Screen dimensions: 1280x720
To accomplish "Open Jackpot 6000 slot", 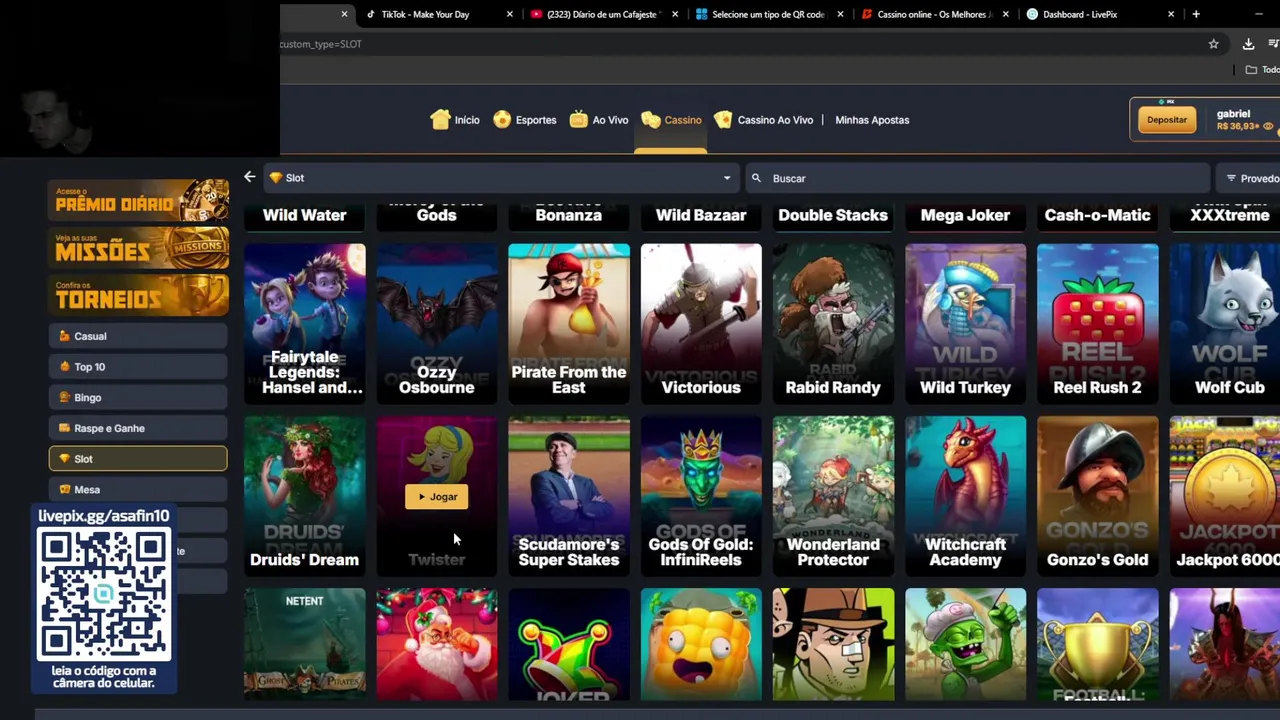I will (1225, 495).
